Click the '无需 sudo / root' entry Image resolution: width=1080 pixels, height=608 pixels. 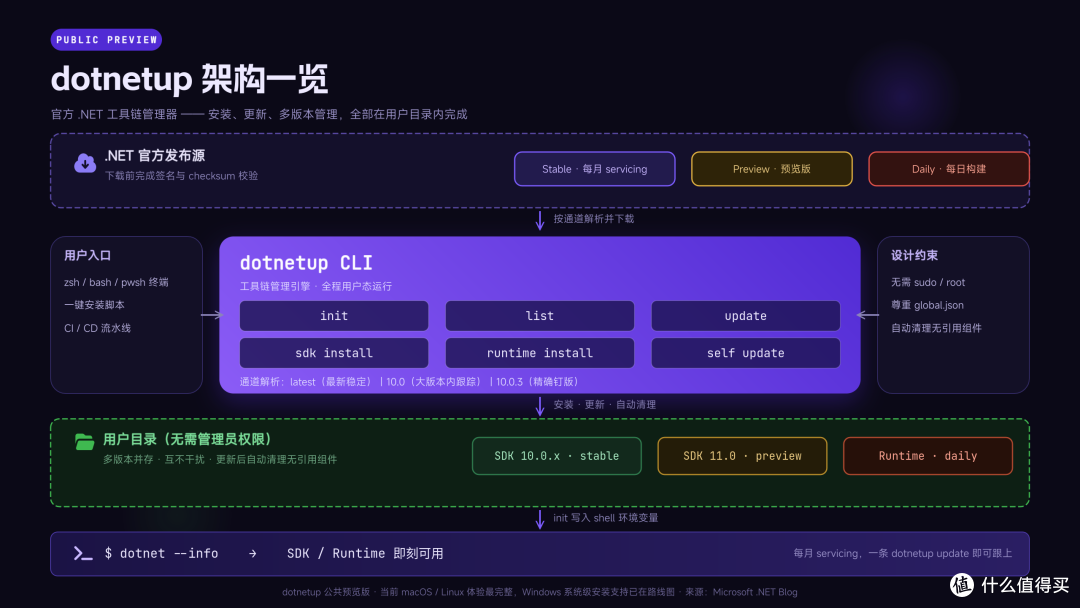point(928,282)
